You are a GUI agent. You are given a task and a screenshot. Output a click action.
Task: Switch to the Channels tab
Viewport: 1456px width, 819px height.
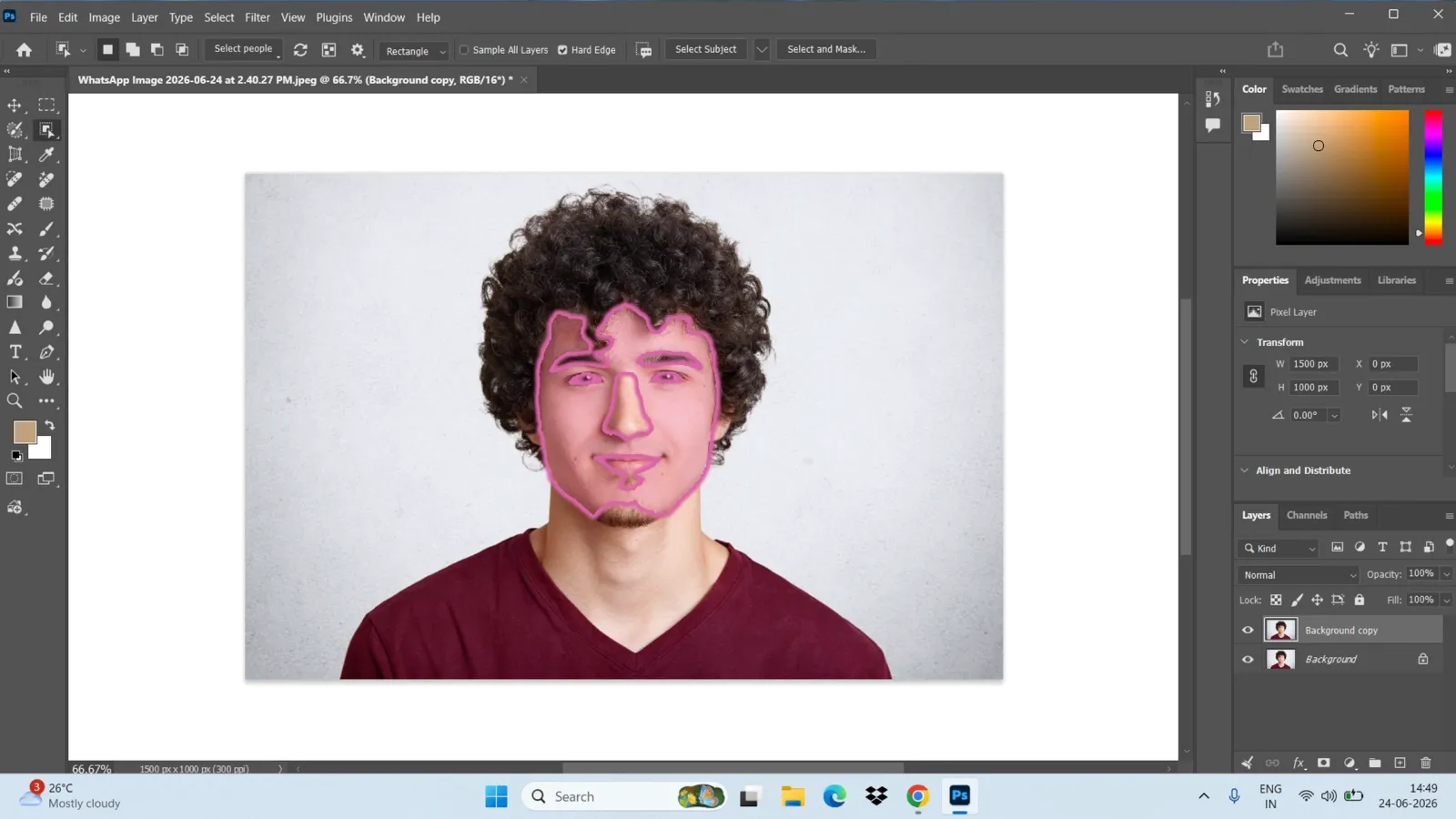tap(1307, 515)
